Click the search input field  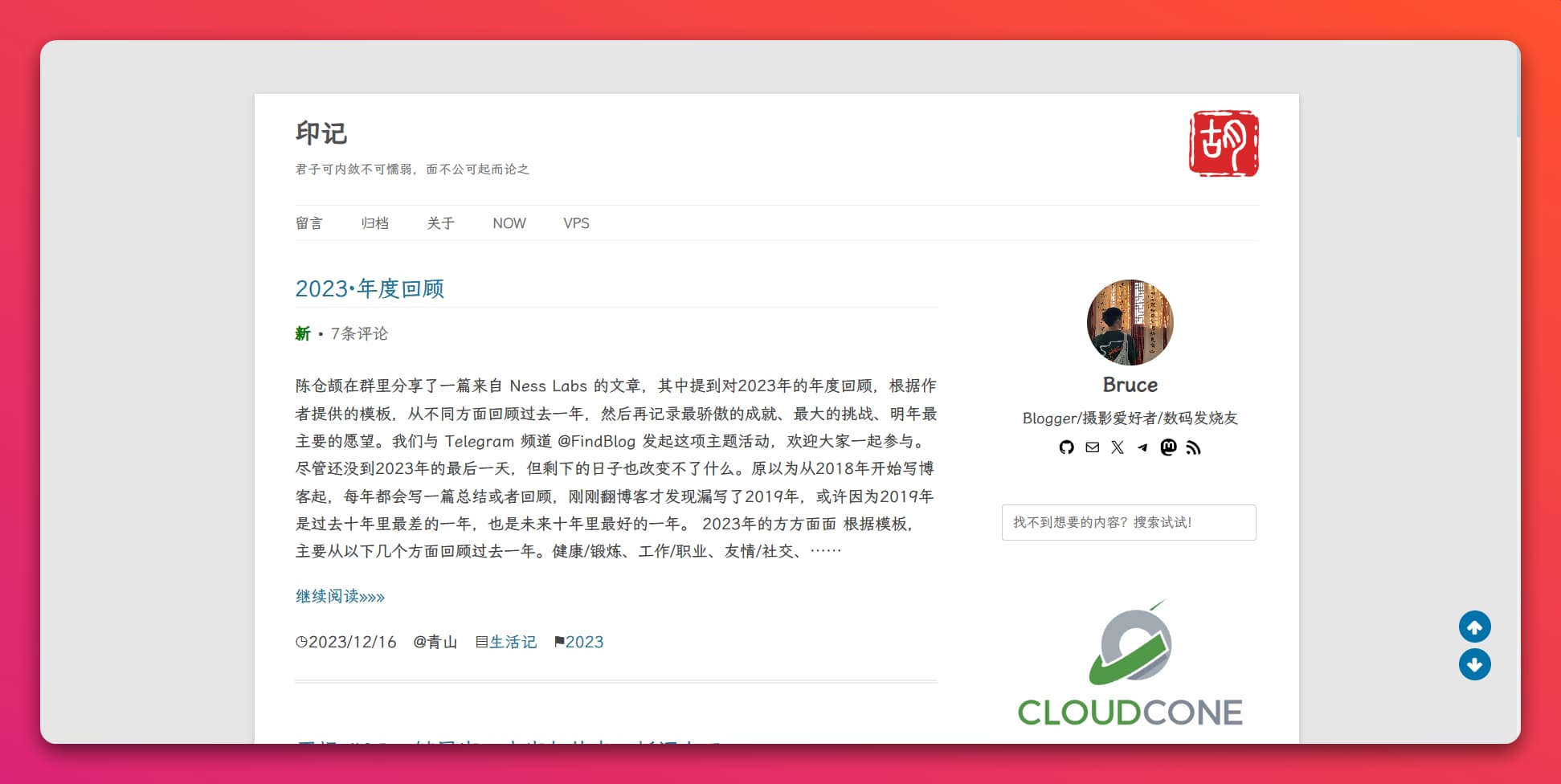click(x=1129, y=522)
